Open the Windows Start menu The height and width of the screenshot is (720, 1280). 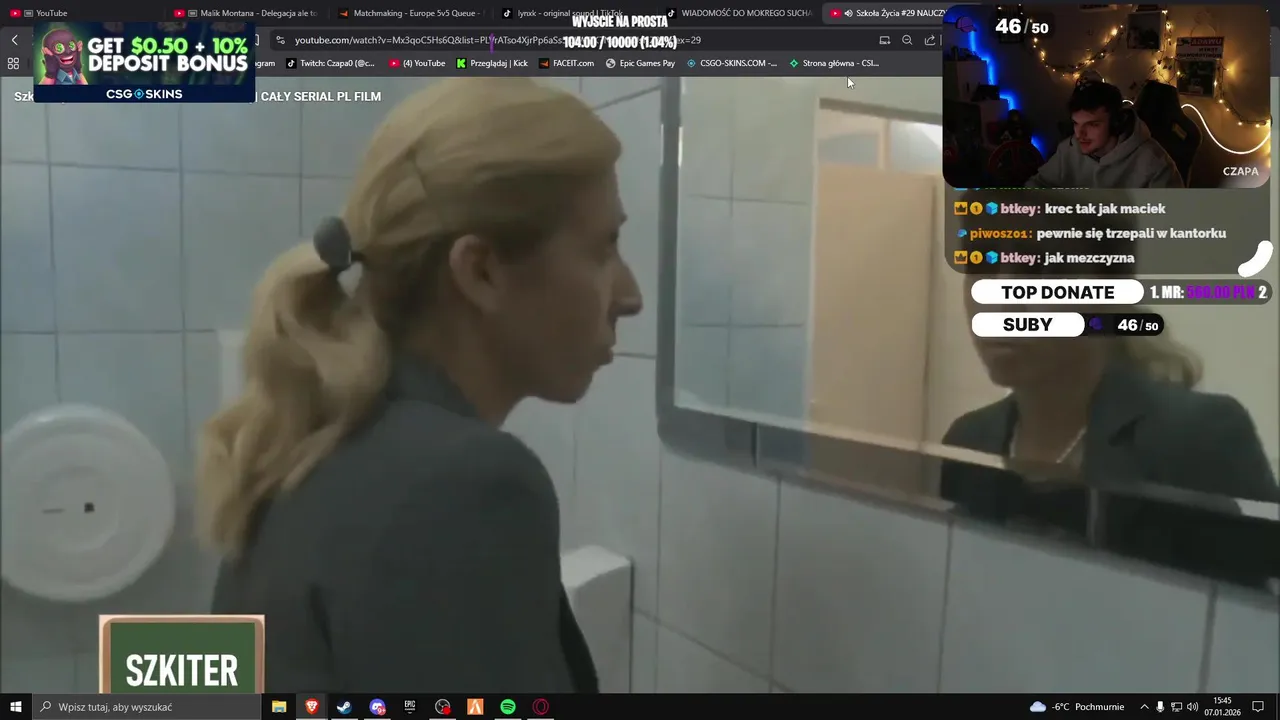click(x=15, y=707)
